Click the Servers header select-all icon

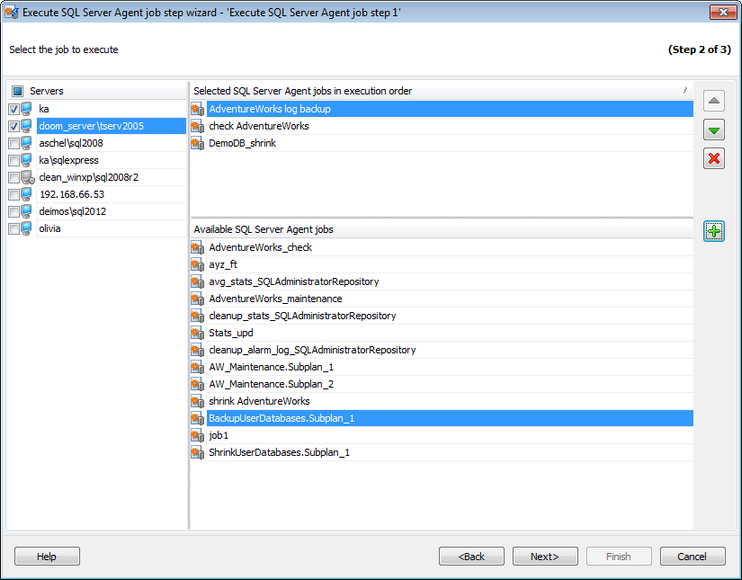[x=18, y=91]
